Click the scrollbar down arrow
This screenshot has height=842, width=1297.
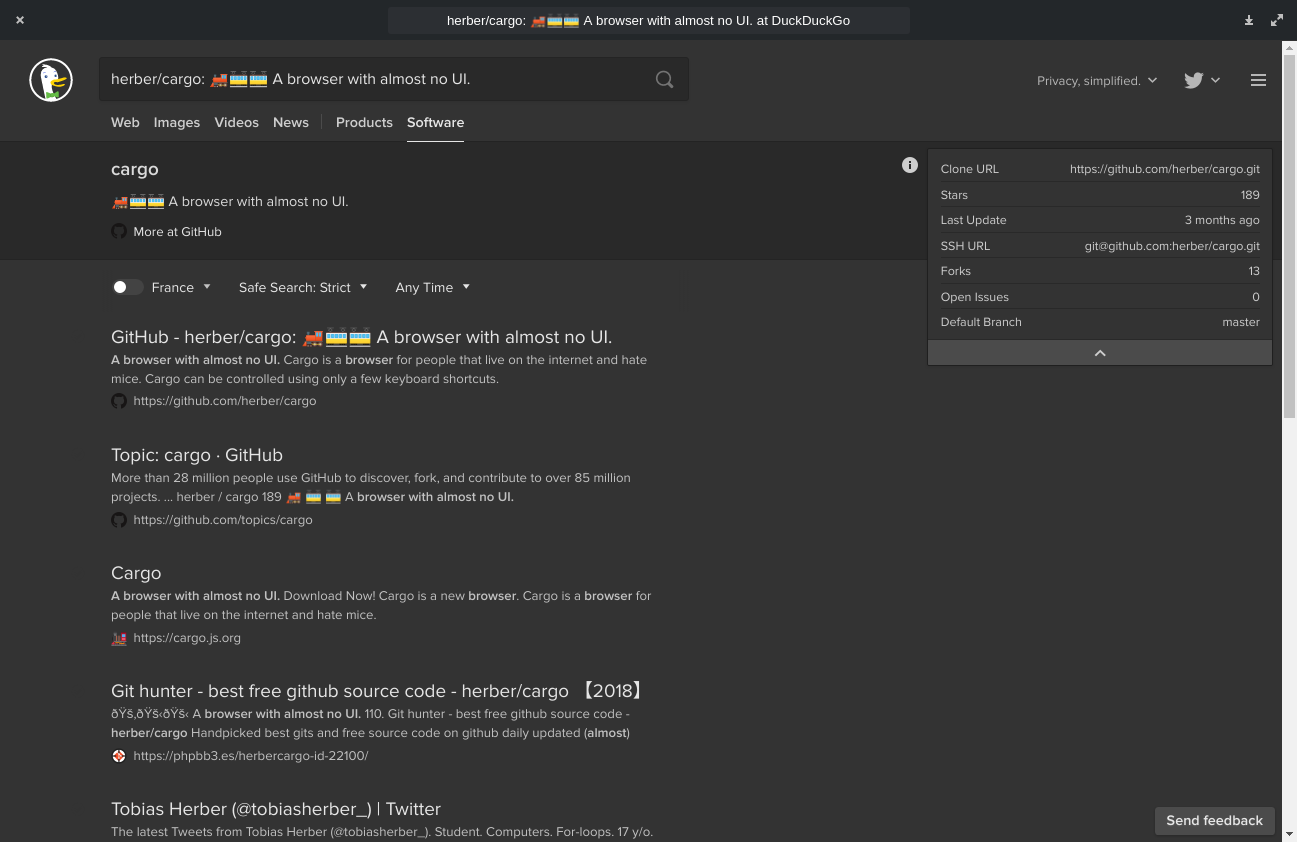point(1289,833)
